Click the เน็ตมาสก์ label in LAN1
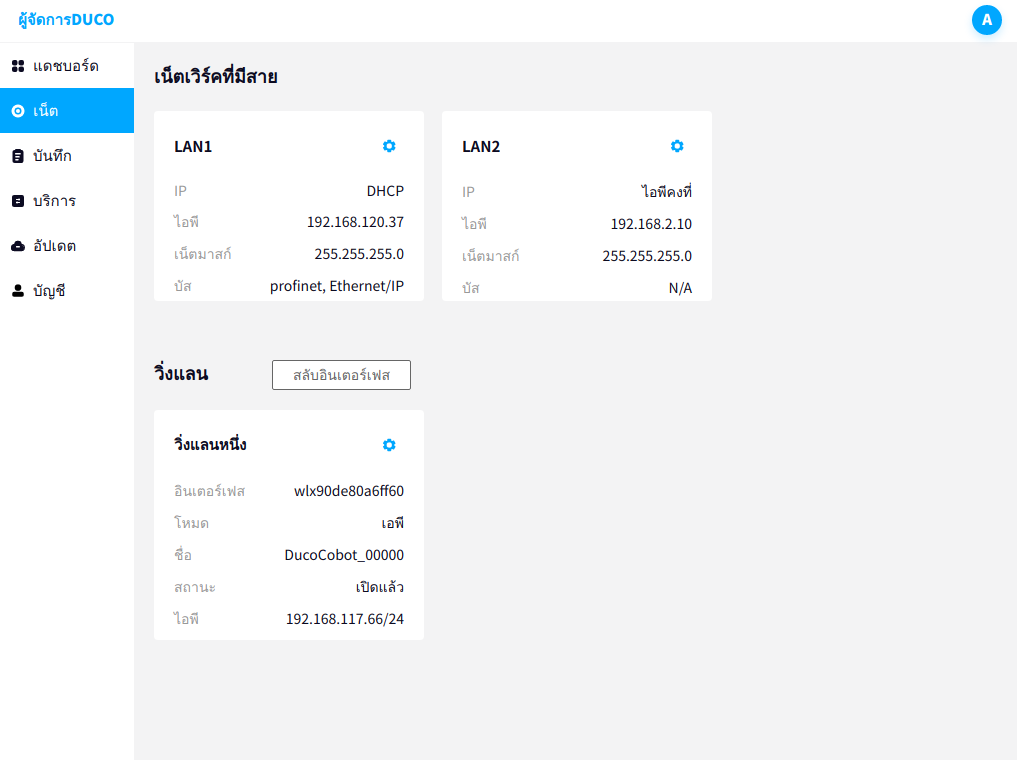This screenshot has height=760, width=1017. click(202, 254)
